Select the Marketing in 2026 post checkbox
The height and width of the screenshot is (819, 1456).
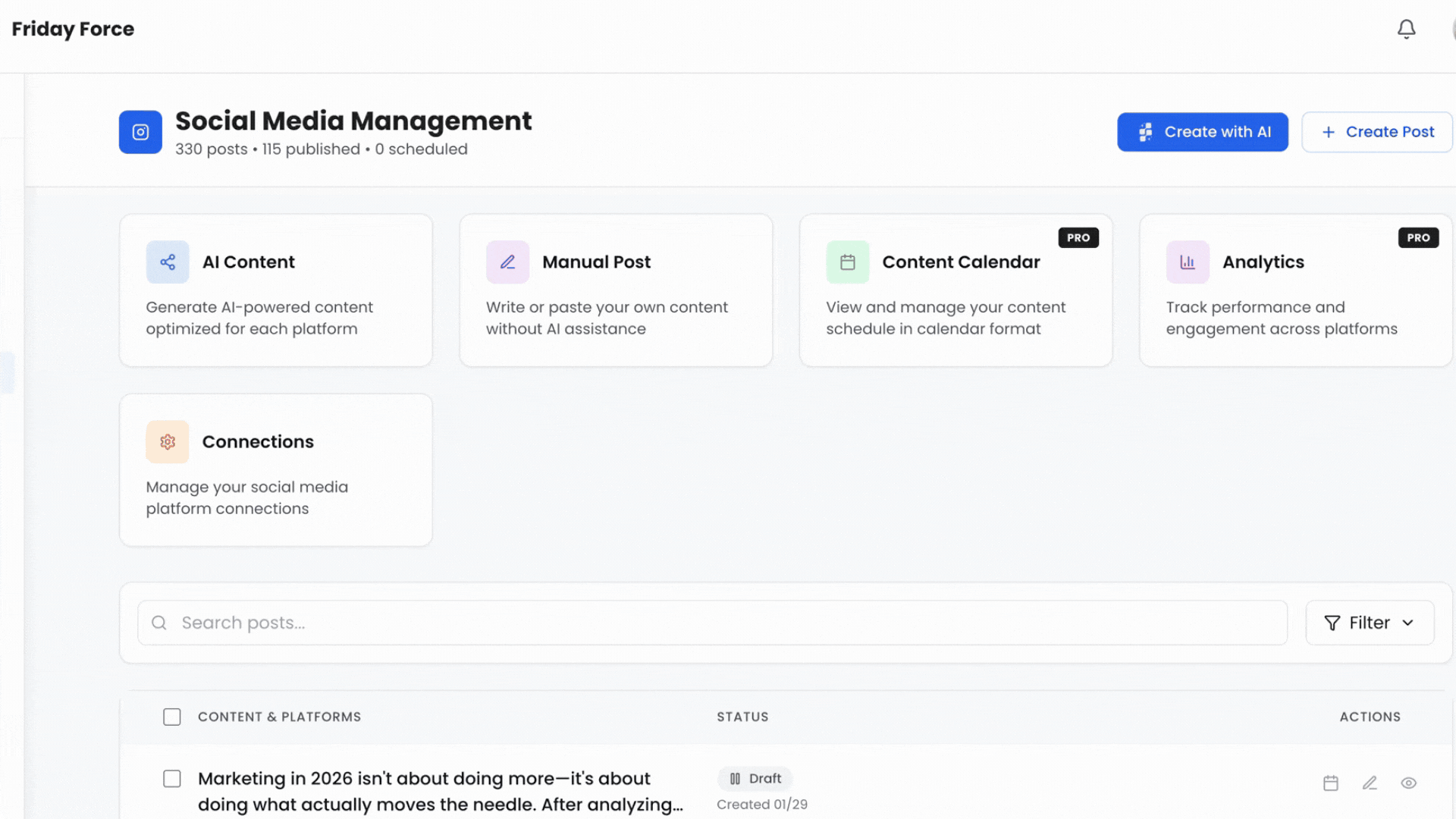point(172,779)
